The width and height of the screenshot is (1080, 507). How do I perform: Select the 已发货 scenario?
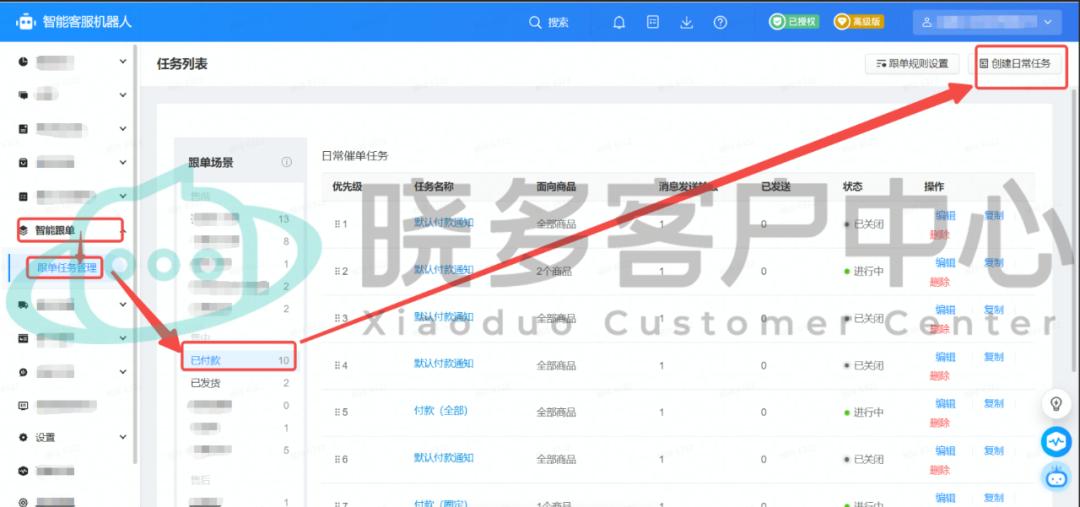coord(239,383)
